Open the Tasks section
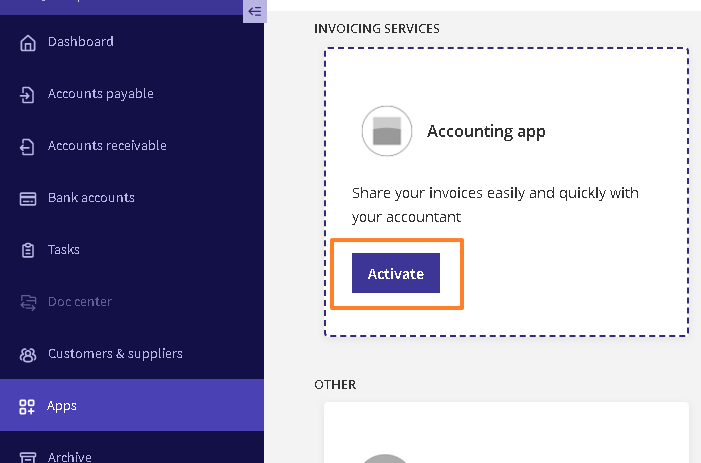Viewport: 701px width, 463px height. (x=132, y=249)
